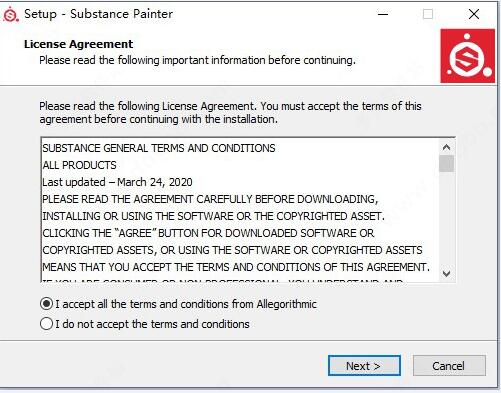Click 'I accept all the terms' label text
The image size is (501, 393).
click(x=186, y=304)
